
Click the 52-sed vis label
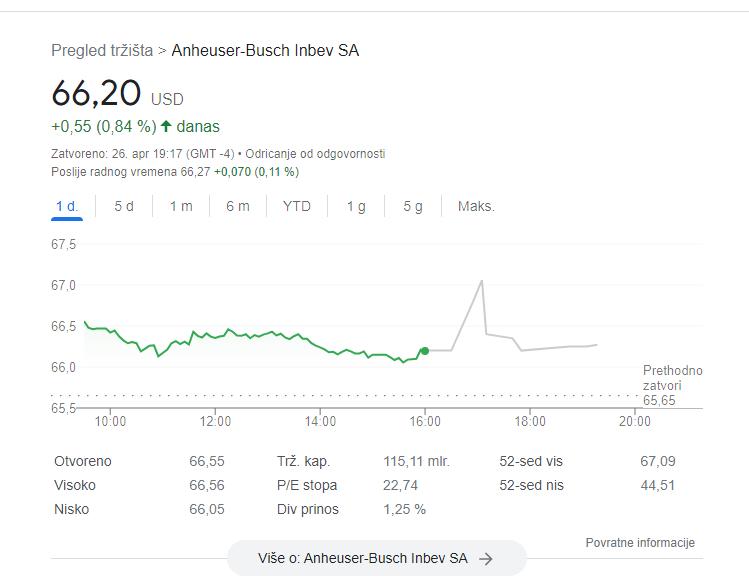[x=531, y=461]
